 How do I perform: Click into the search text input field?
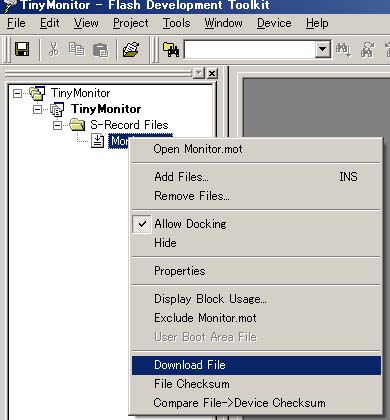(x=250, y=50)
